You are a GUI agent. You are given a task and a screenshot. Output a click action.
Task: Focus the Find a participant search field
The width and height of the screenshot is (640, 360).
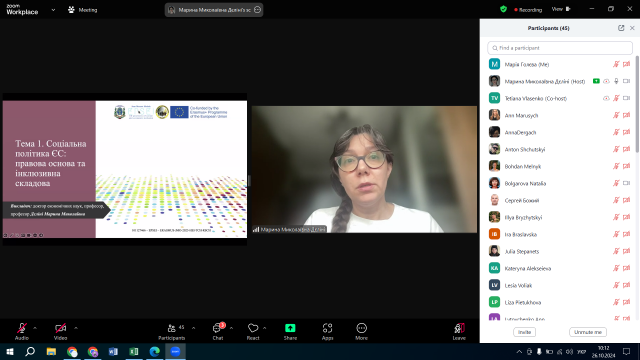(x=560, y=48)
